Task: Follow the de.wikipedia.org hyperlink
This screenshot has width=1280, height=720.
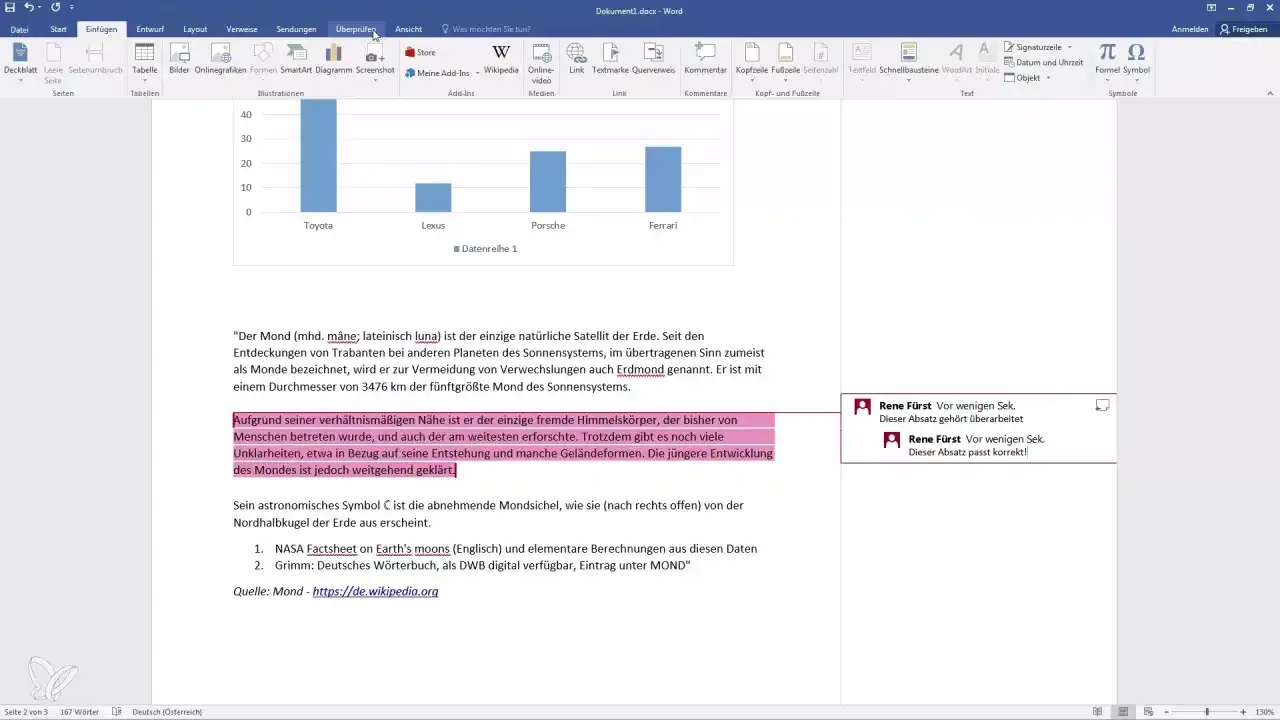Action: pyautogui.click(x=375, y=591)
